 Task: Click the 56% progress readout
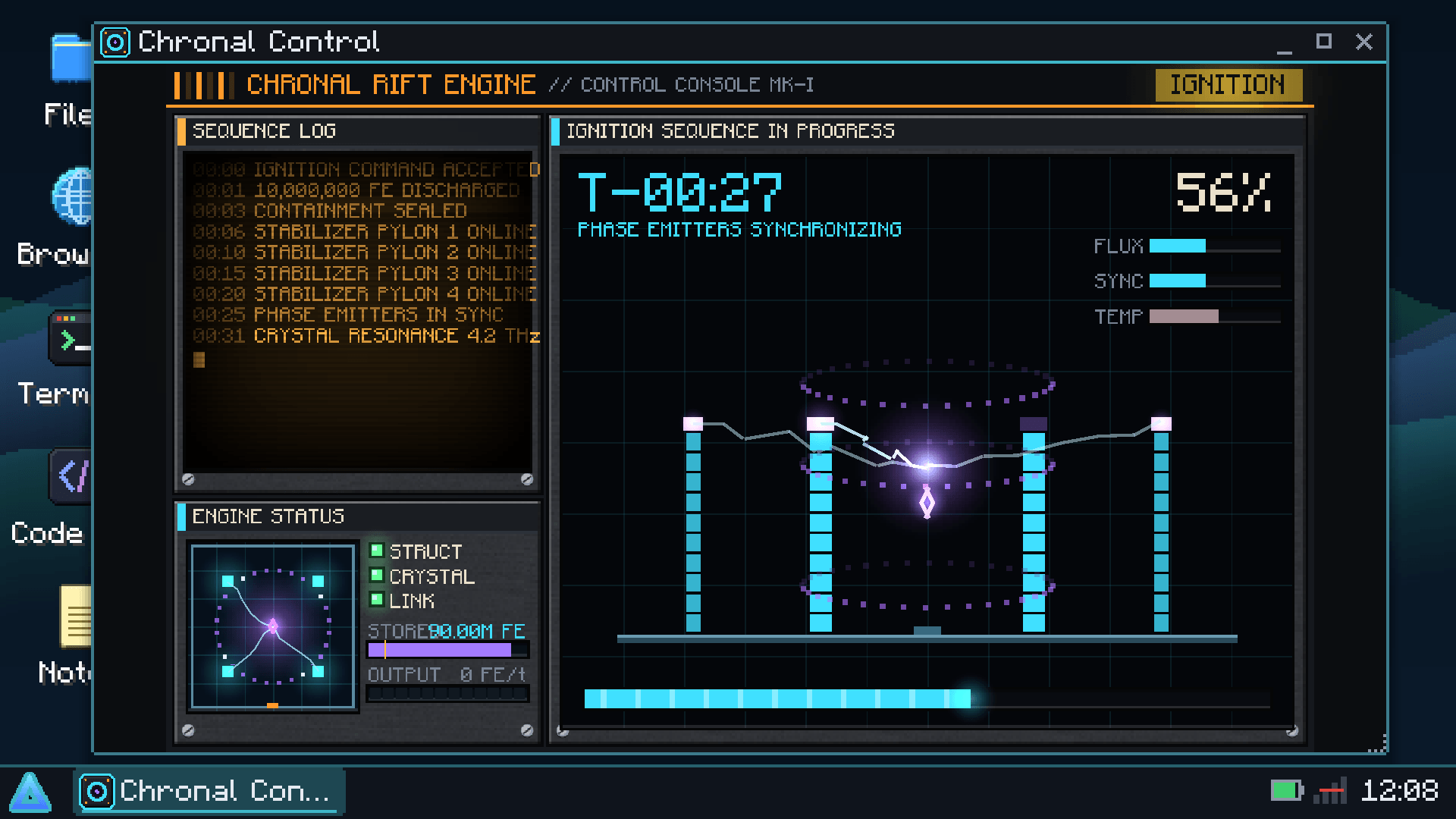pos(1223,191)
